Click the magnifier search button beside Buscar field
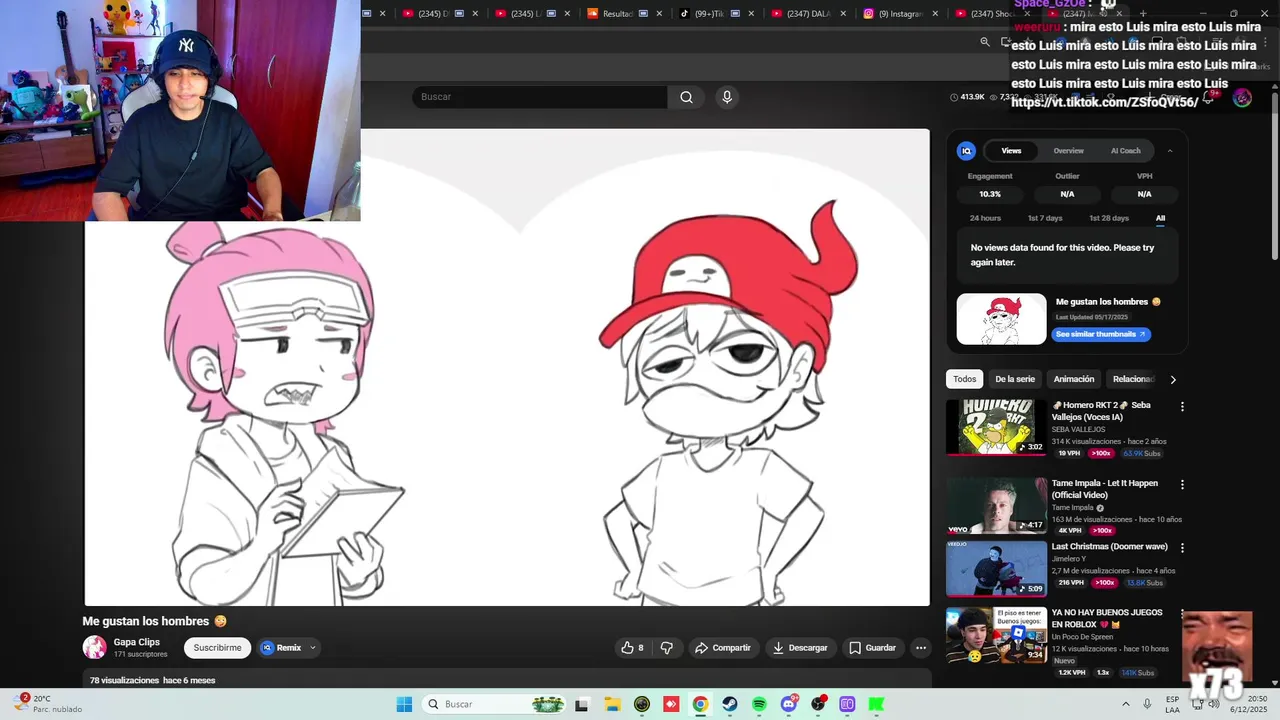1280x720 pixels. pyautogui.click(x=686, y=97)
